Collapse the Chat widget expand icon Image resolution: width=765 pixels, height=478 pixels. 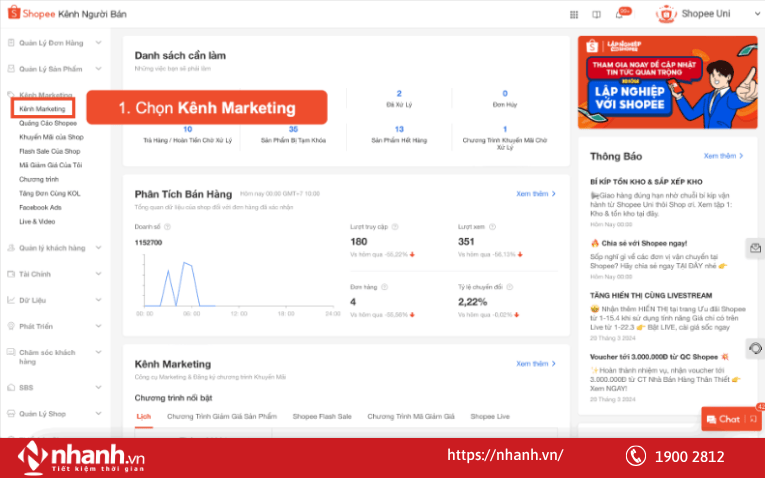753,419
